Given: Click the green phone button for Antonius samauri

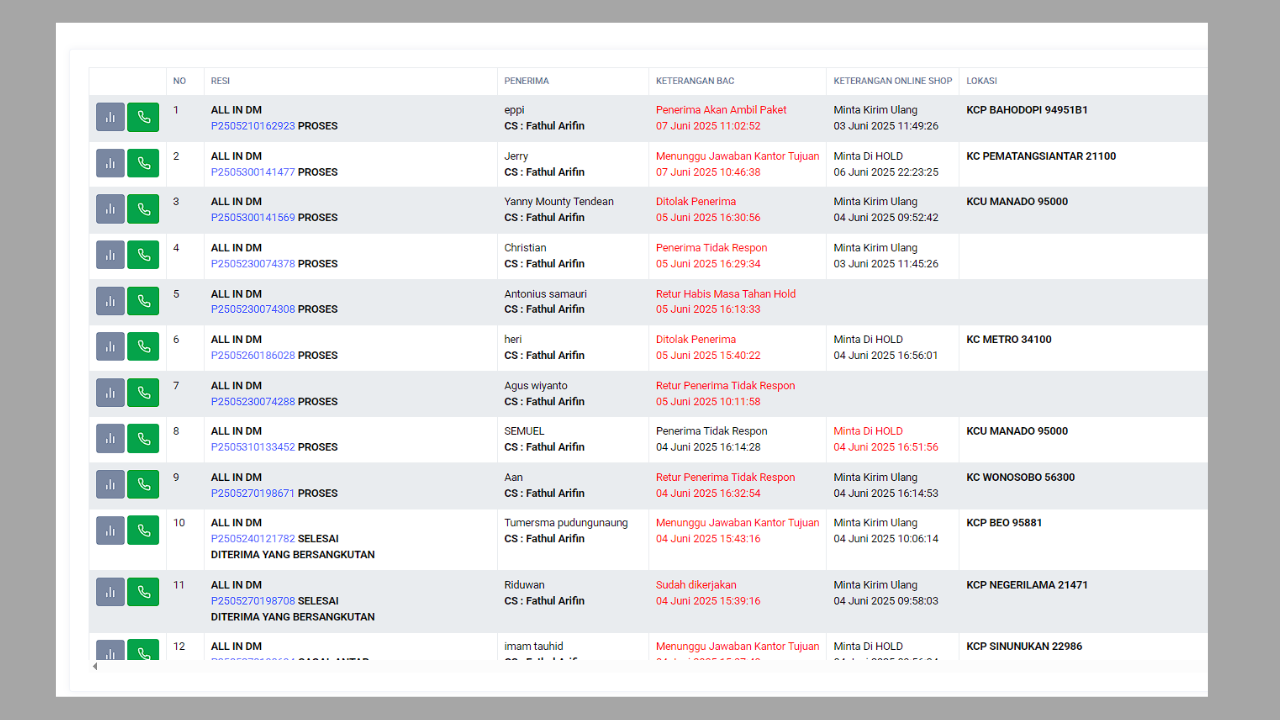Looking at the screenshot, I should click(143, 301).
